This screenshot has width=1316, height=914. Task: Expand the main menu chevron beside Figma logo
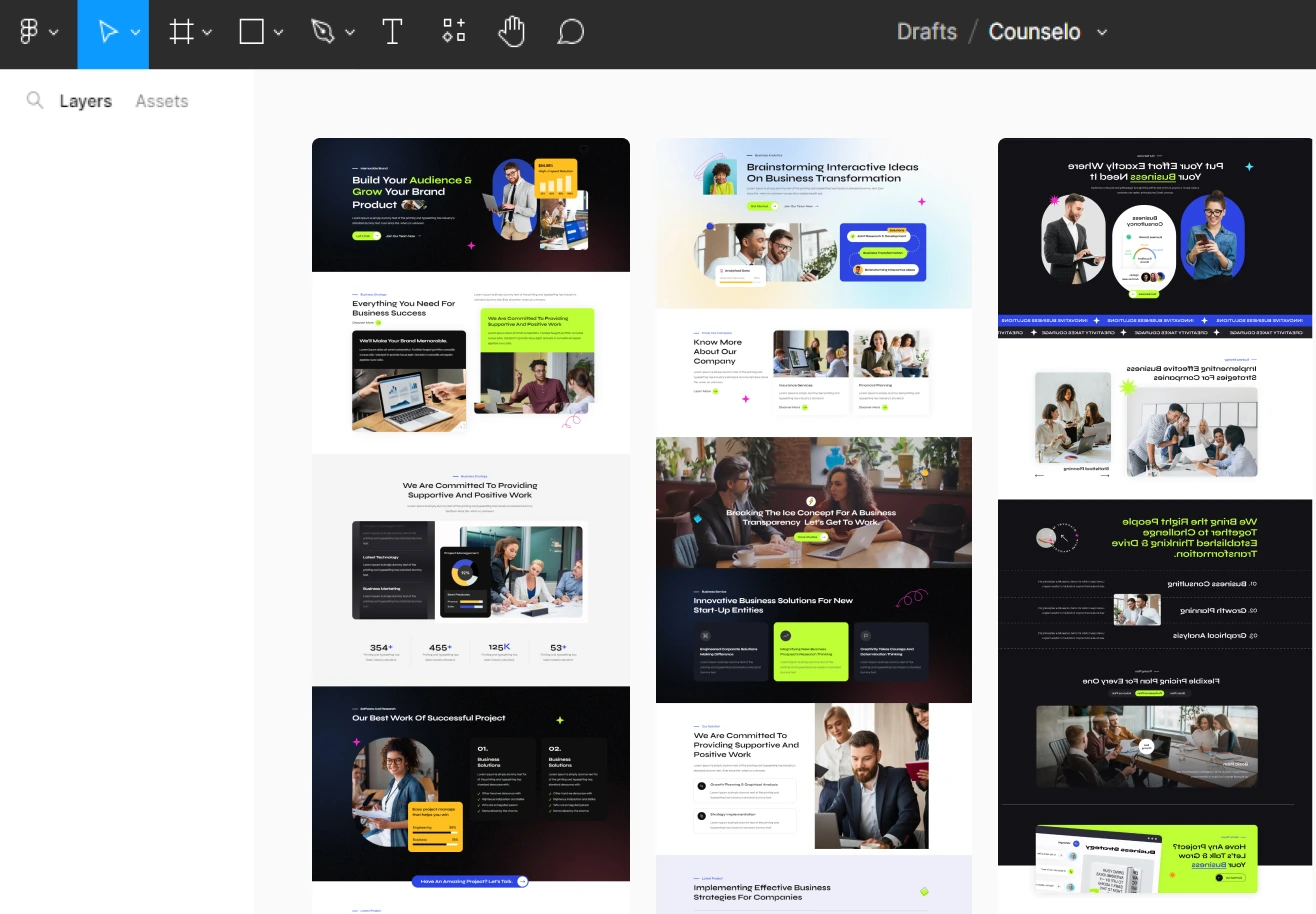click(x=54, y=33)
